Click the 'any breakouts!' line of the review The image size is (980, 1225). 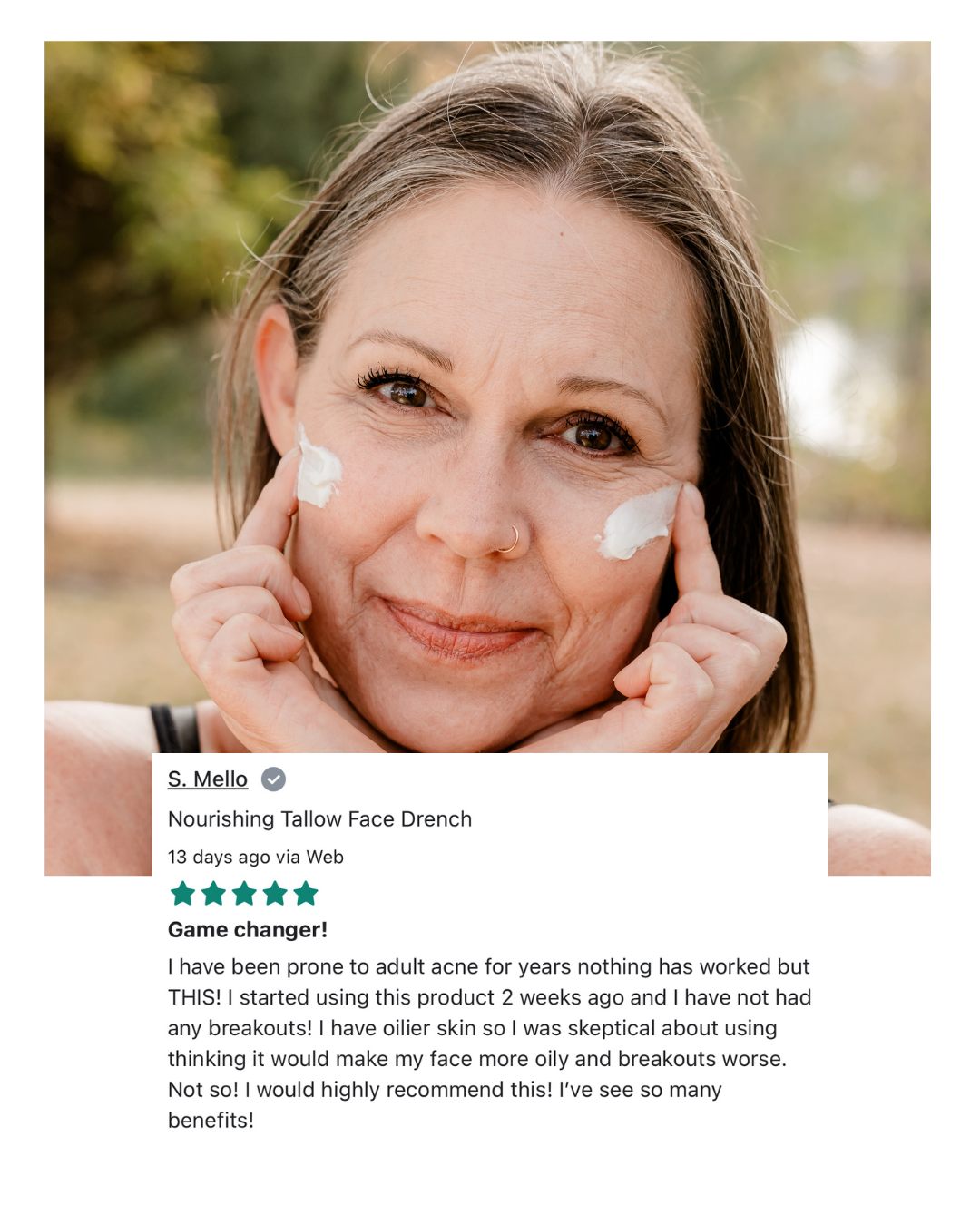[472, 1029]
